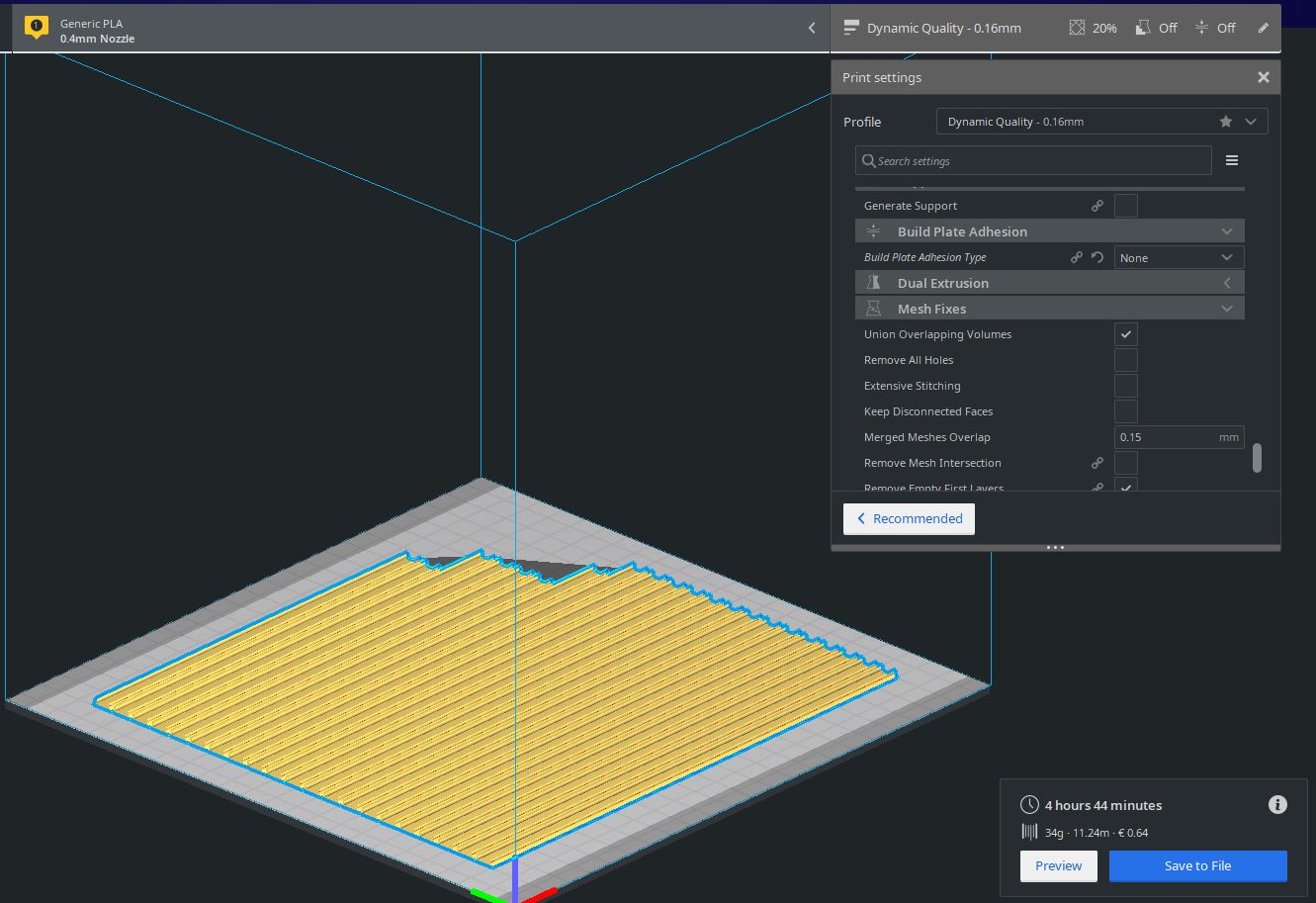
Task: Click the 'Build Plate Adhesion Type' label
Action: [924, 257]
